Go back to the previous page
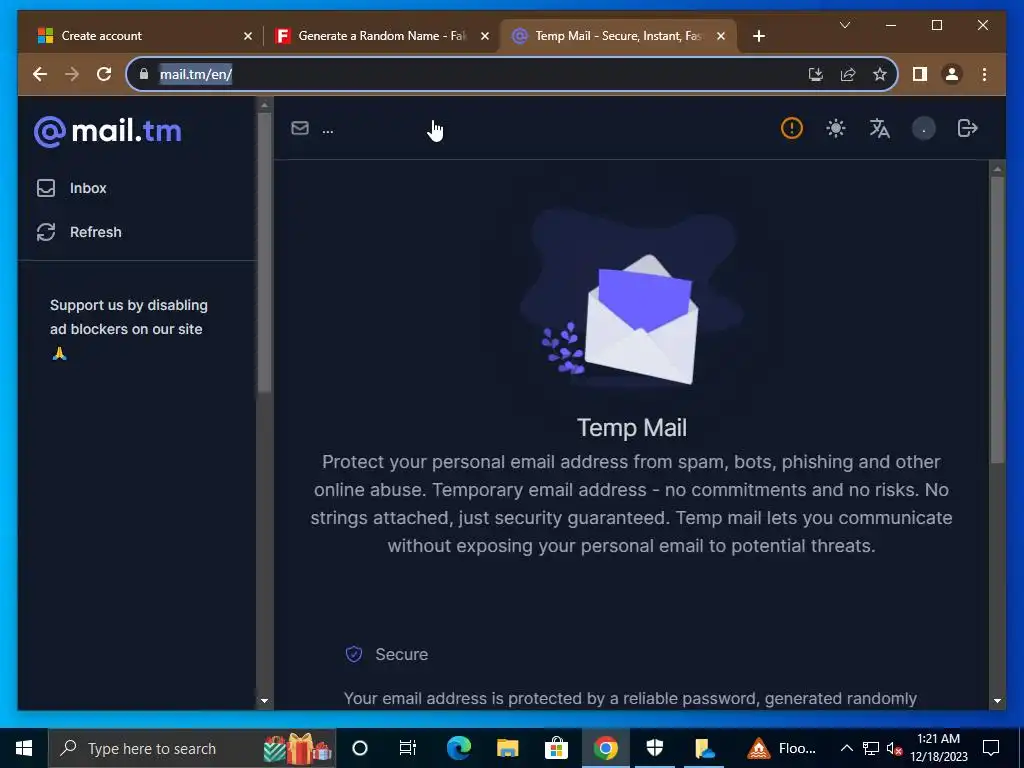 [40, 74]
